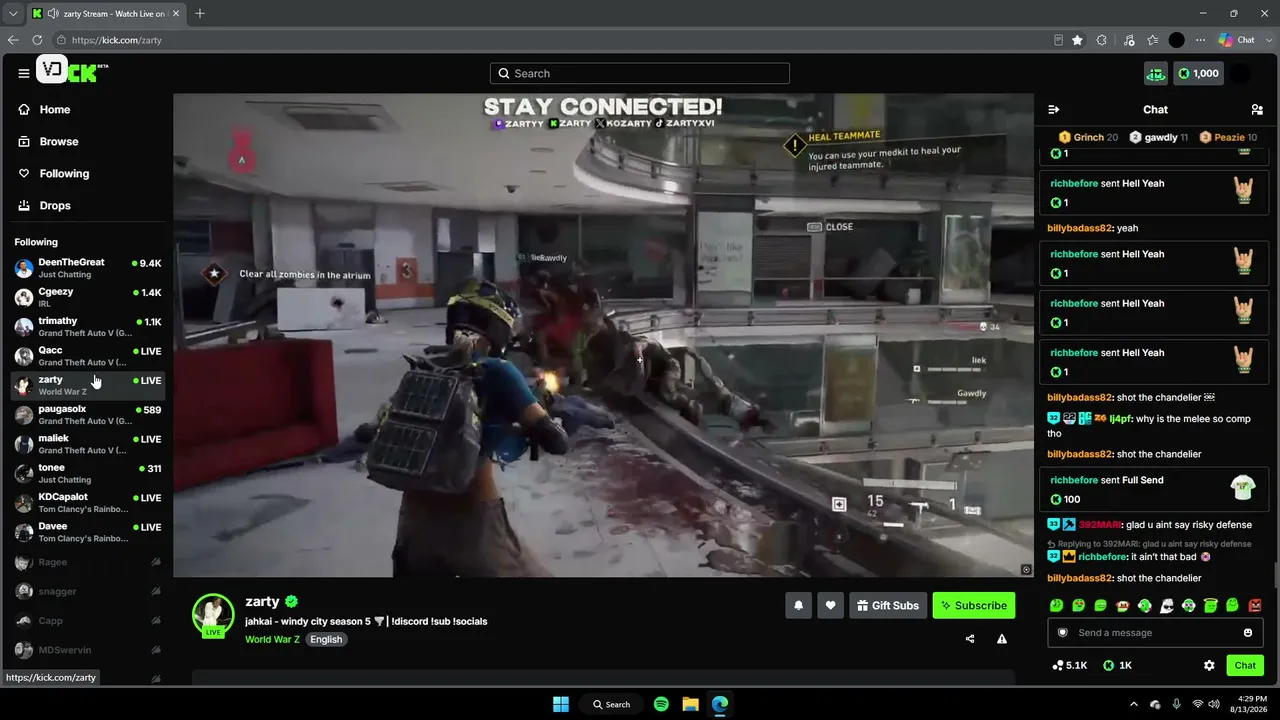Open Edge Settings and more menu
The width and height of the screenshot is (1280, 720).
click(1201, 40)
